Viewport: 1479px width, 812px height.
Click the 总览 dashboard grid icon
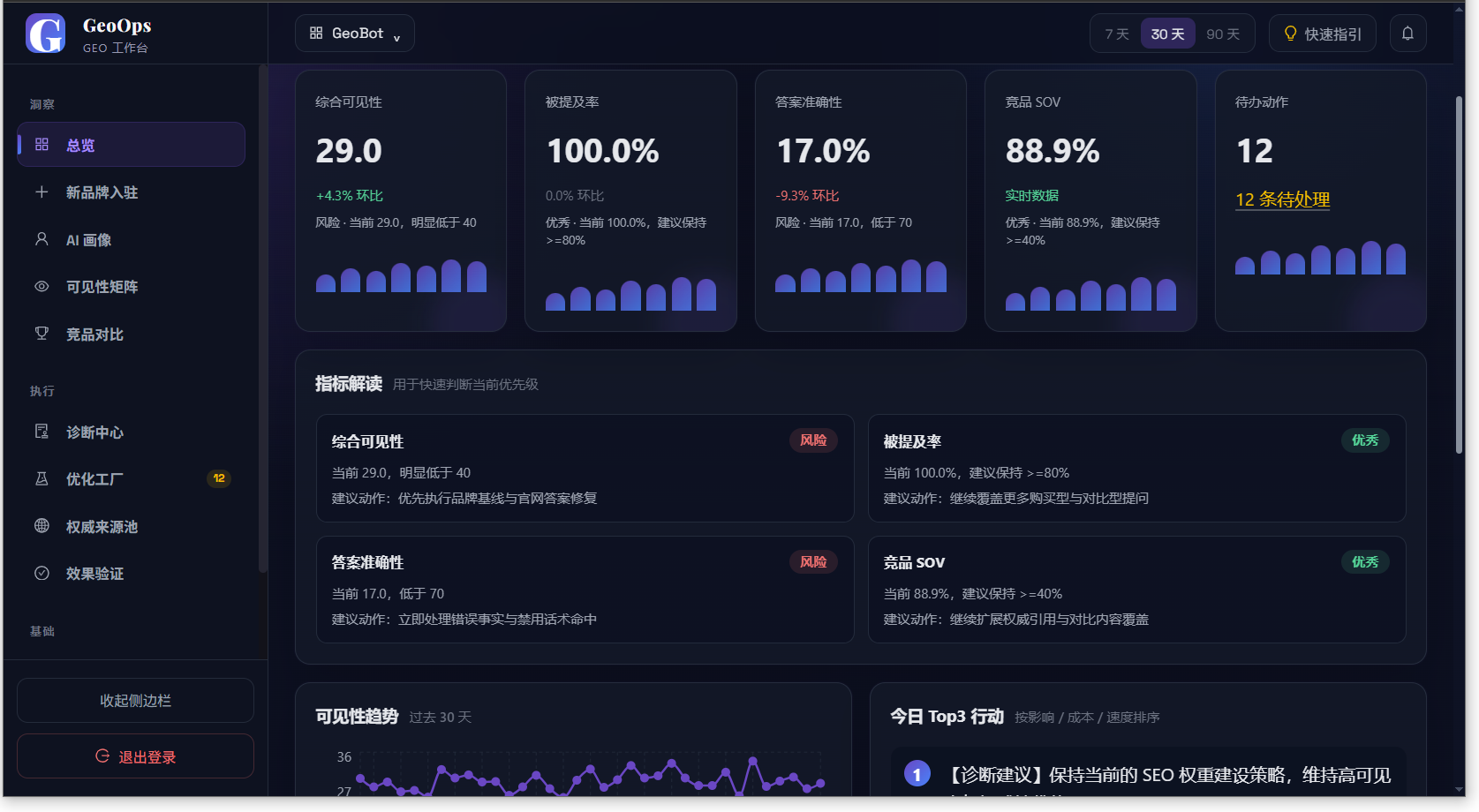click(42, 144)
